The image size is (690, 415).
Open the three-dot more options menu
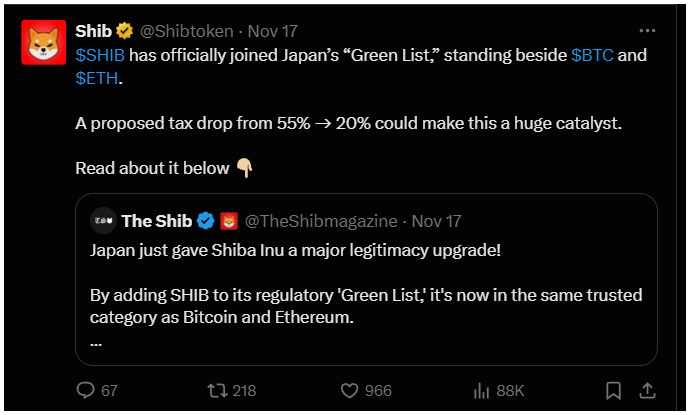647,31
